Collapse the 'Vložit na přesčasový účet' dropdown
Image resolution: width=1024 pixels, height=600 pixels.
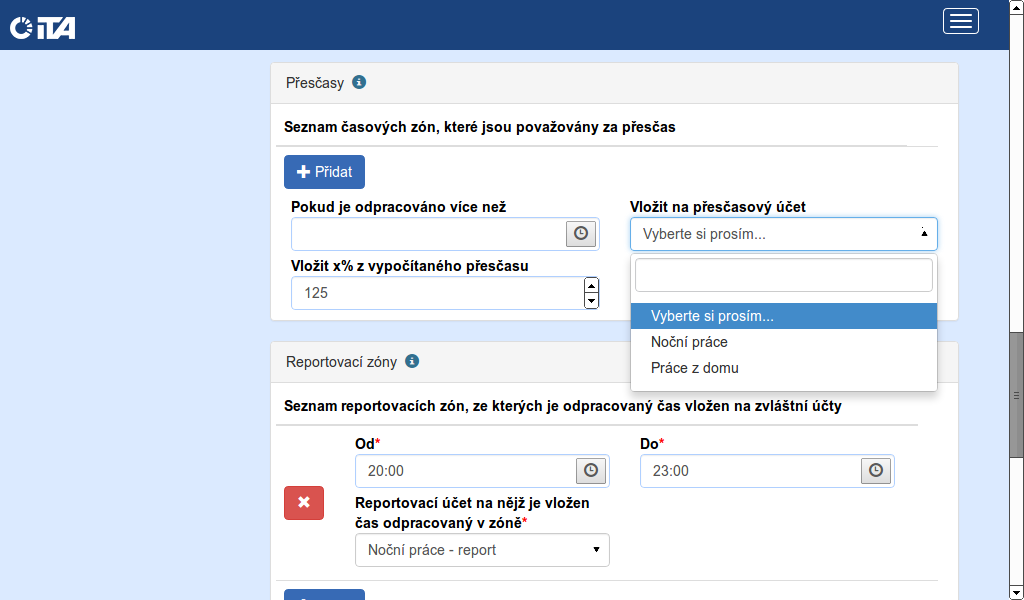(783, 234)
